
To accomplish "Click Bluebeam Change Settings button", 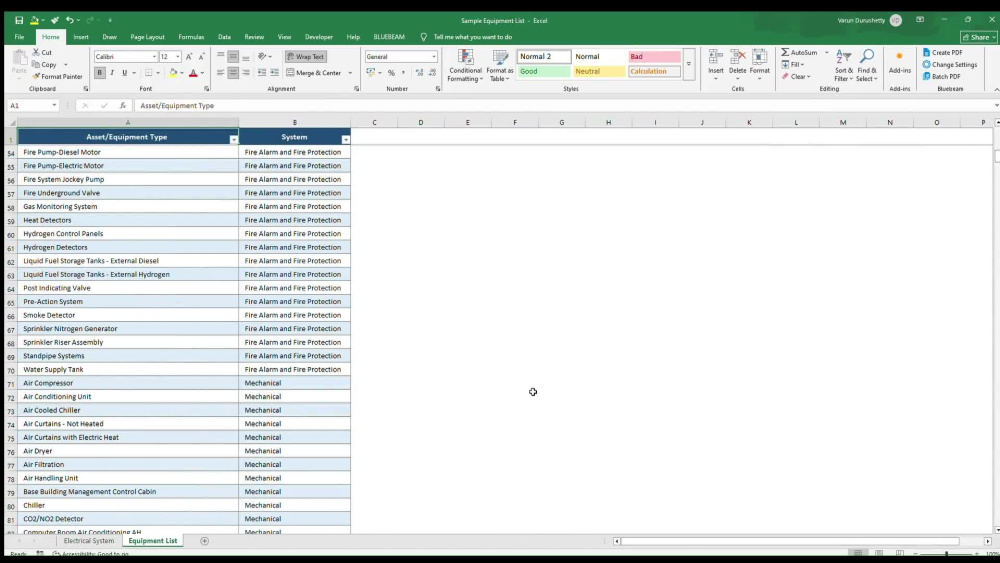I will tap(950, 64).
